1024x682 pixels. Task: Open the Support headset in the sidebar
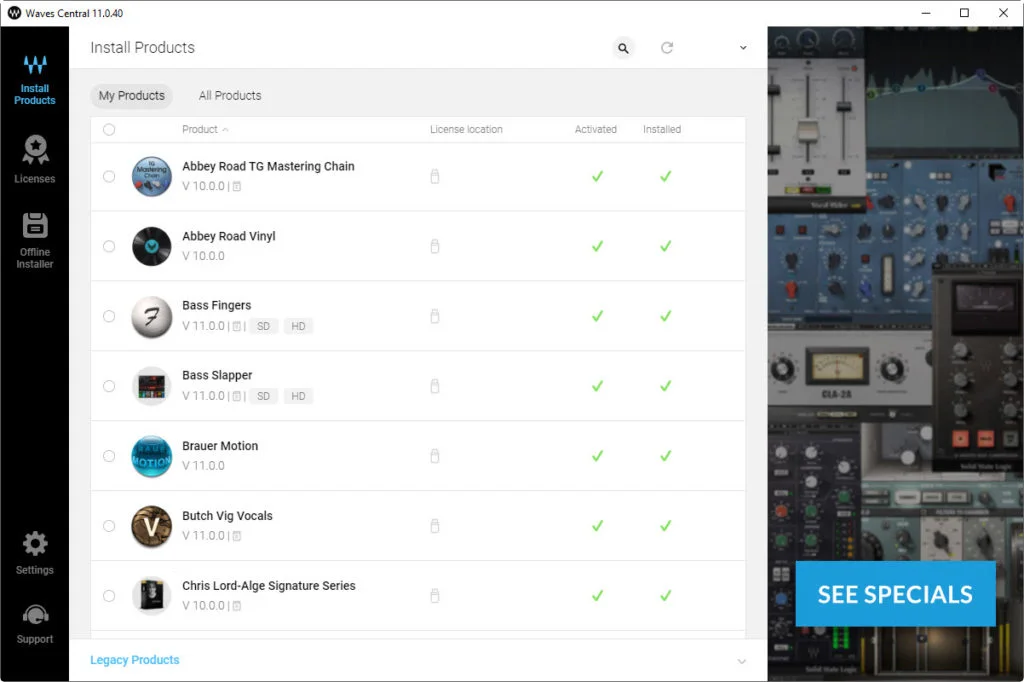(x=35, y=624)
